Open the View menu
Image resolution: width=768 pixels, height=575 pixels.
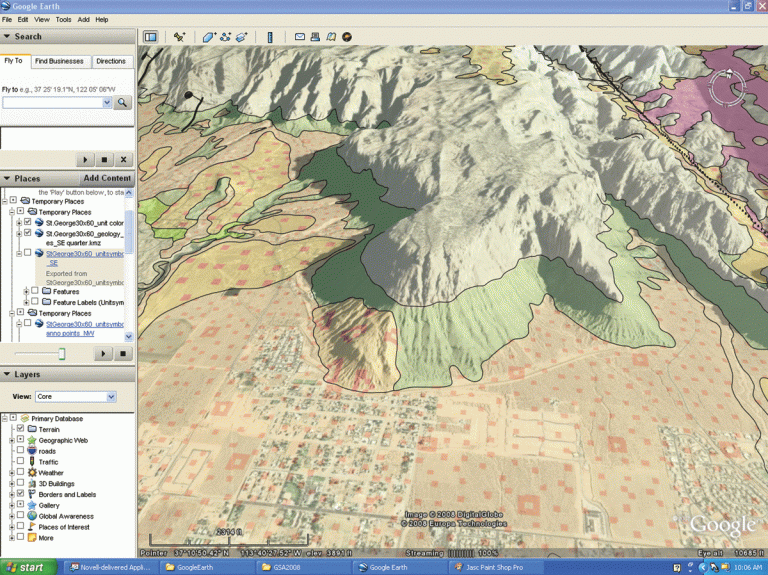coord(42,20)
